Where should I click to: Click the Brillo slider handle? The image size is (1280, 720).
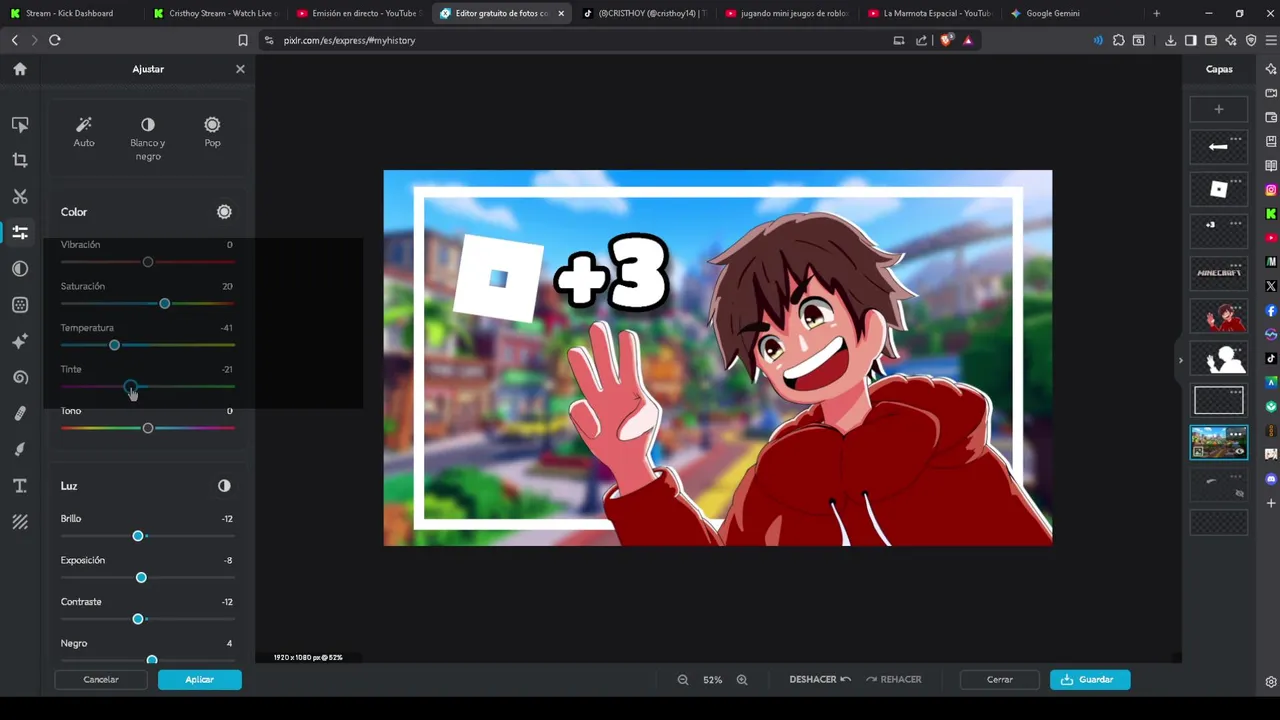pyautogui.click(x=138, y=536)
